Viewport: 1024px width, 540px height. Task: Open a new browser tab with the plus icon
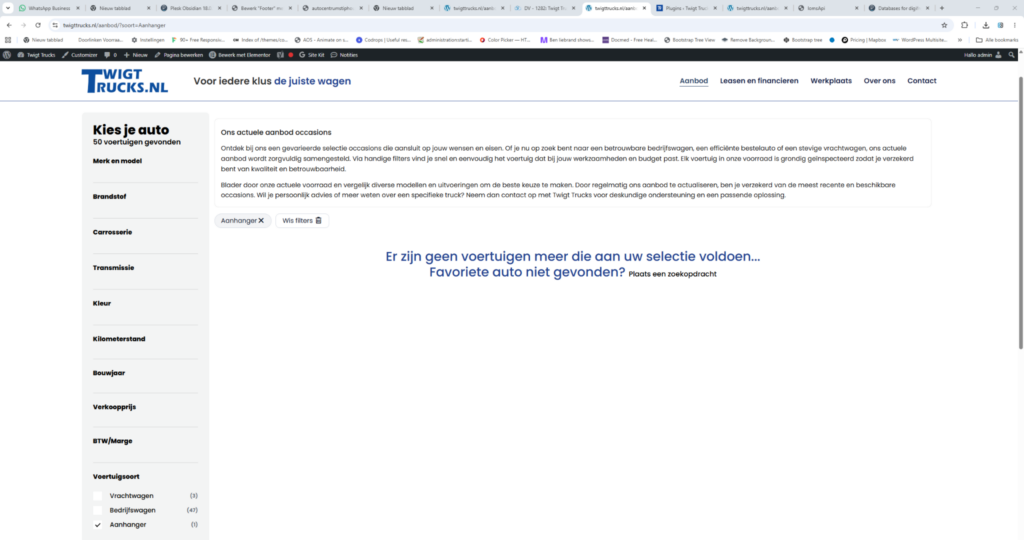(x=942, y=8)
